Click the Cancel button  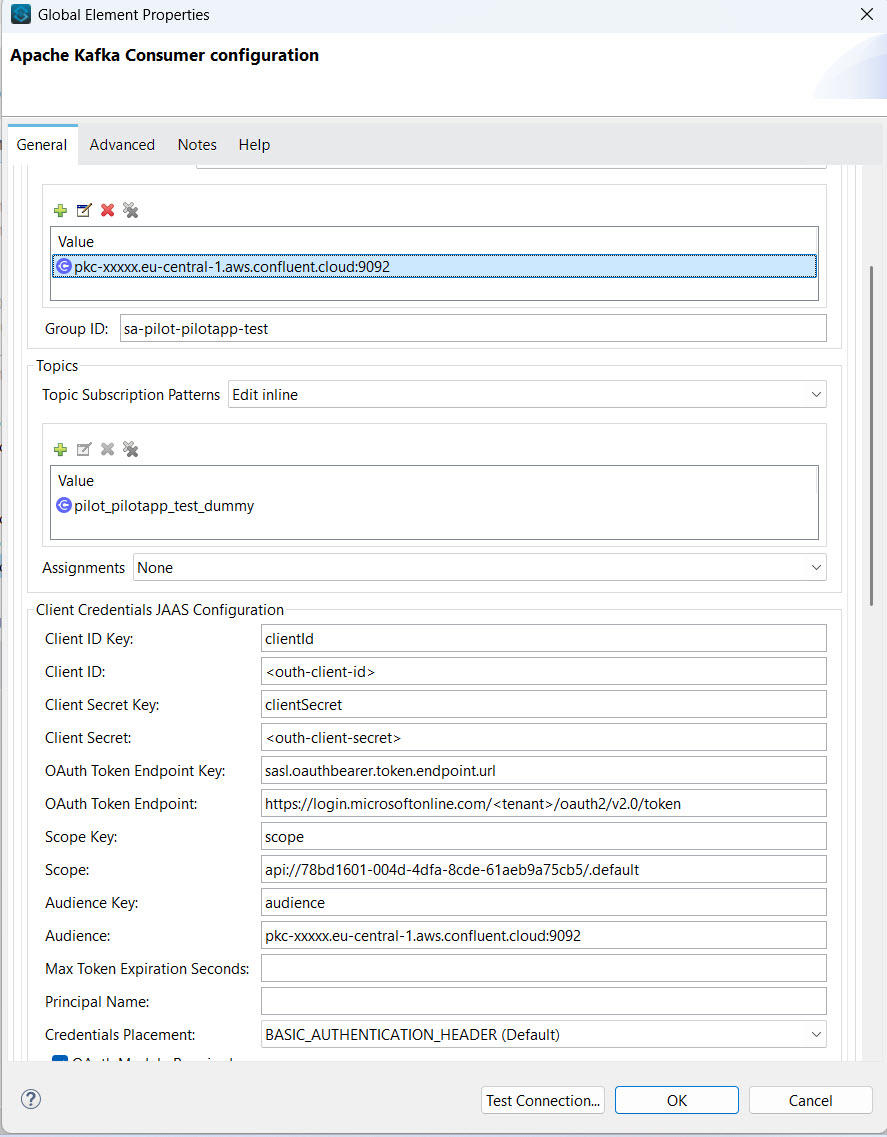pos(810,1100)
